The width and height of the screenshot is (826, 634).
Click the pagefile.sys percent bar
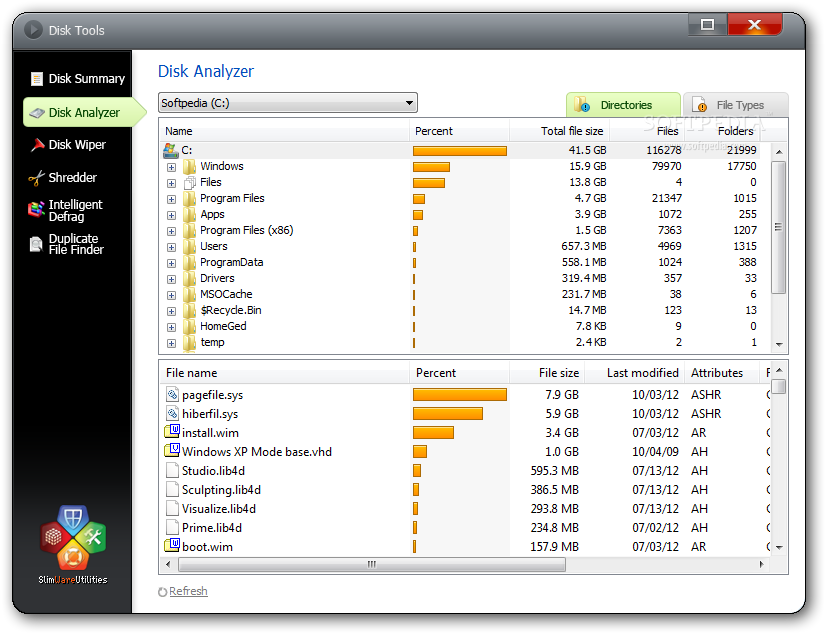coord(460,394)
